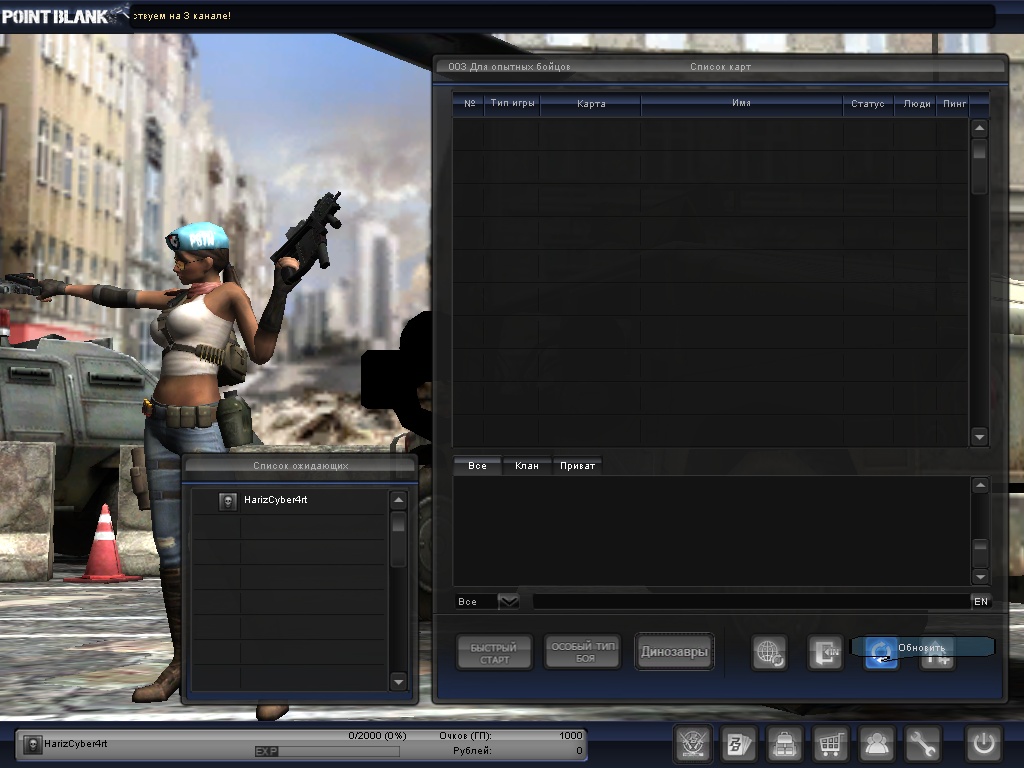Click the door enter room icon
The width and height of the screenshot is (1024, 768).
(x=825, y=652)
